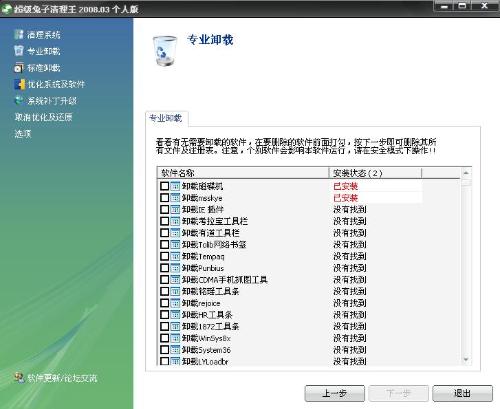Click the 标准卸载 sidebar label

click(44, 68)
